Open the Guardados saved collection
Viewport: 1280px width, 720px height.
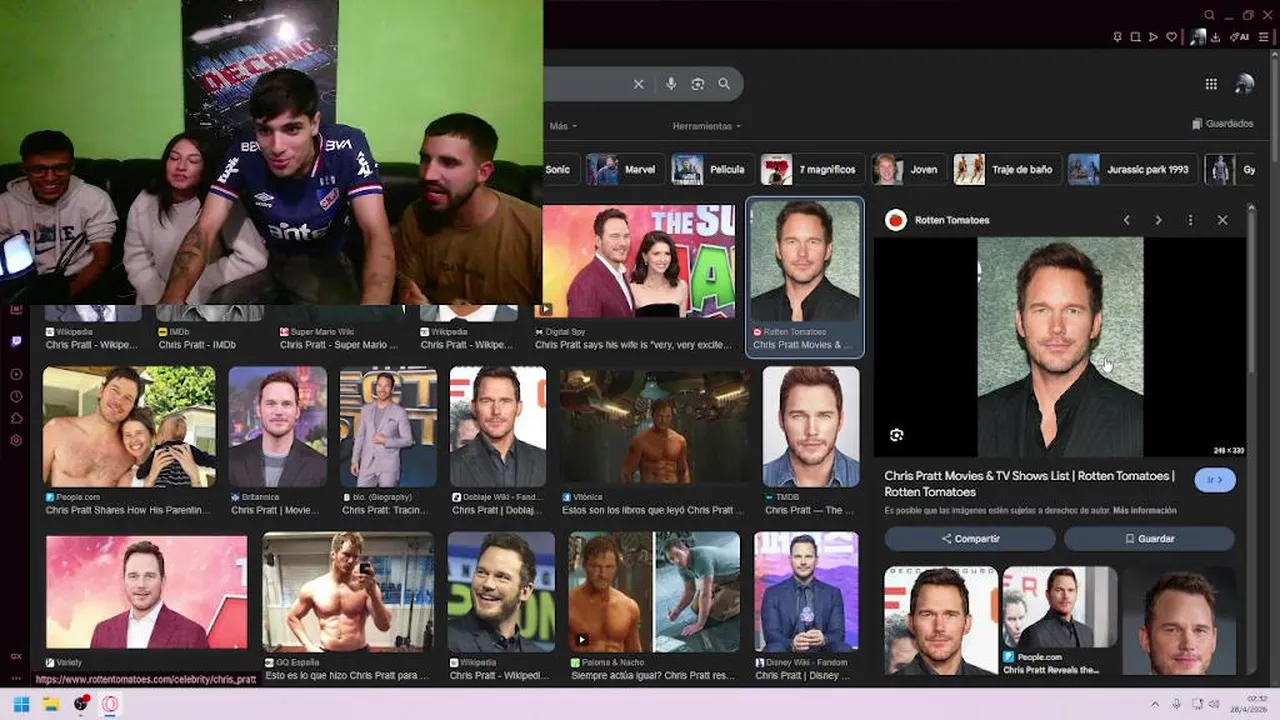click(x=1223, y=124)
